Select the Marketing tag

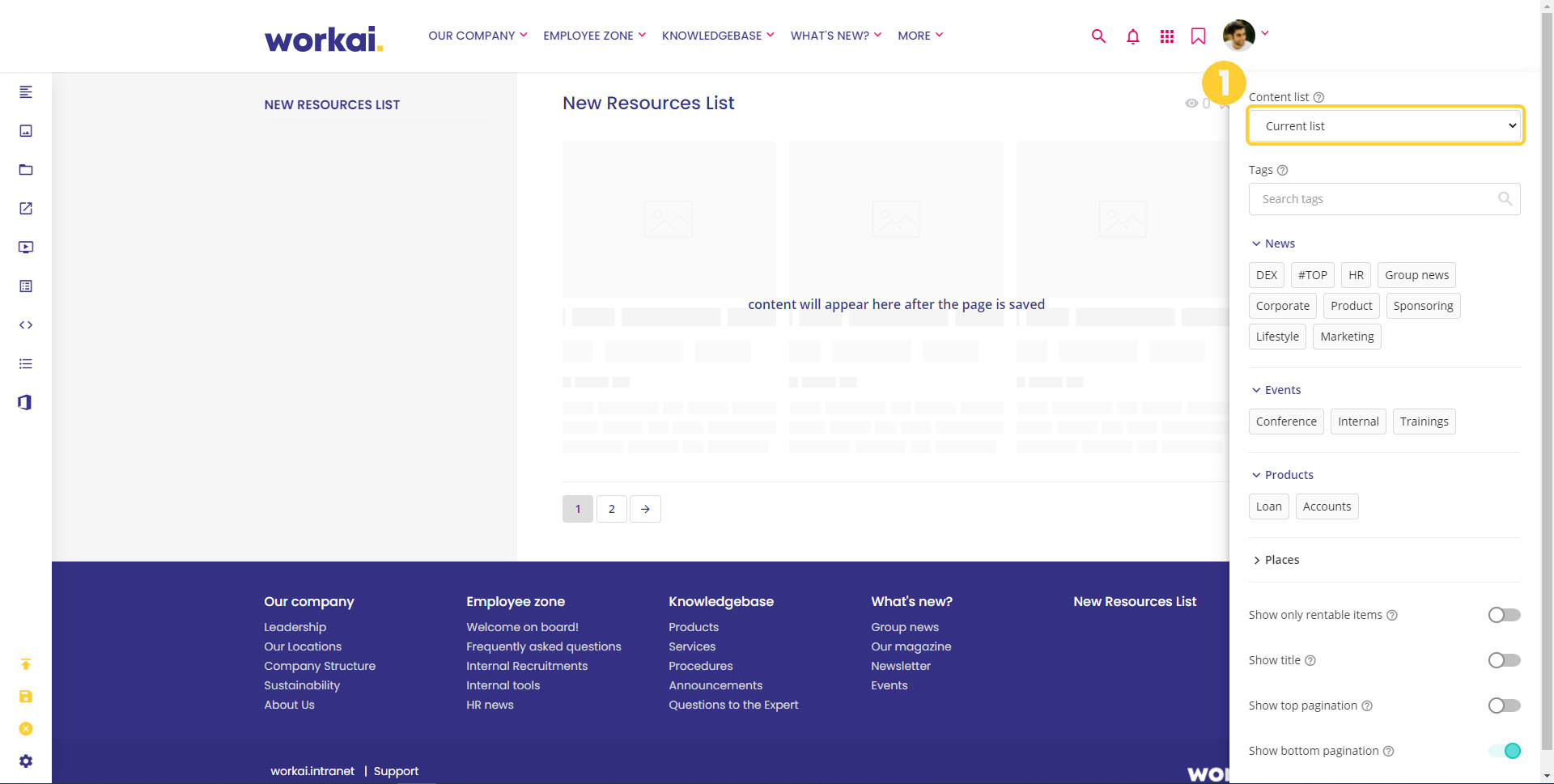[1347, 337]
